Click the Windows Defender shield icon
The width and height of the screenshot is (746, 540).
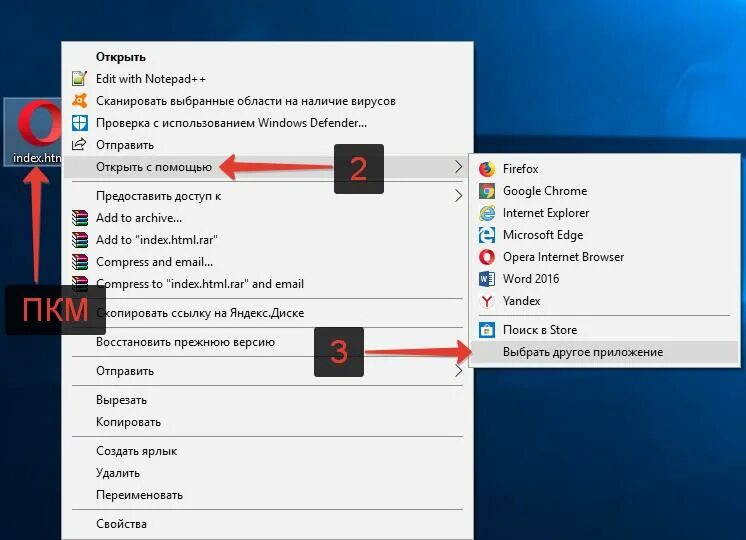tap(79, 123)
